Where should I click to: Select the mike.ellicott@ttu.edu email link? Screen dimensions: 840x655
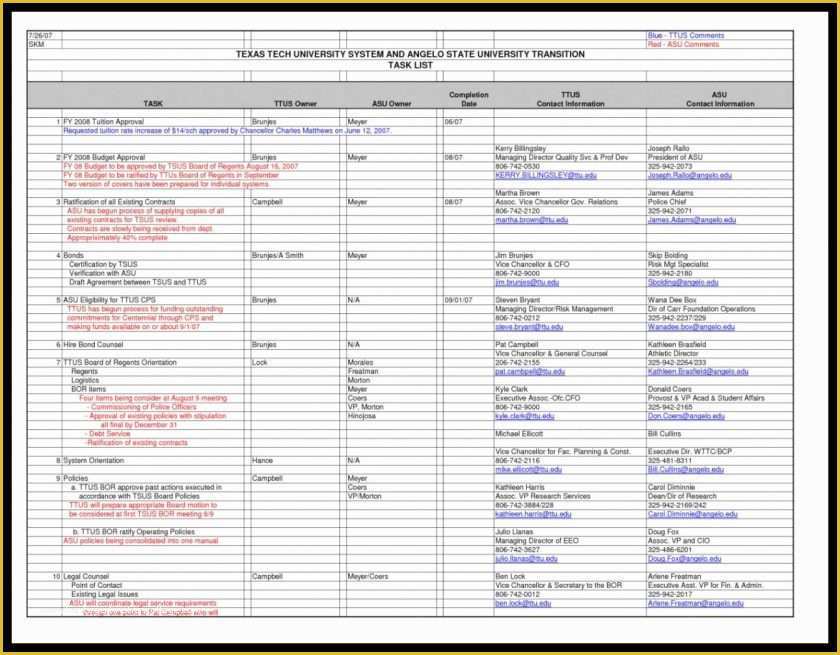(528, 469)
